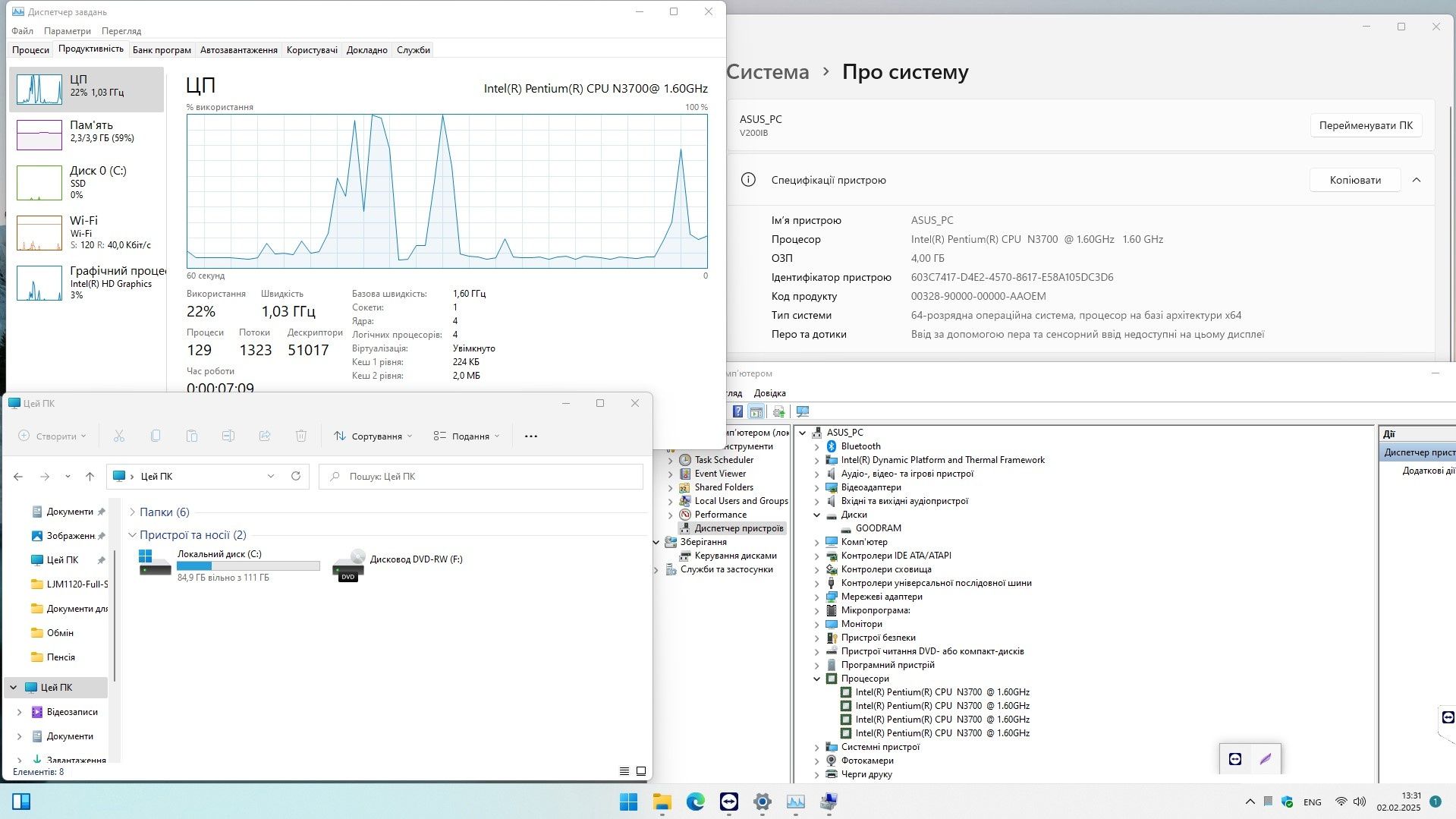Open the three-dots more options menu
The height and width of the screenshot is (819, 1456).
pyautogui.click(x=531, y=436)
